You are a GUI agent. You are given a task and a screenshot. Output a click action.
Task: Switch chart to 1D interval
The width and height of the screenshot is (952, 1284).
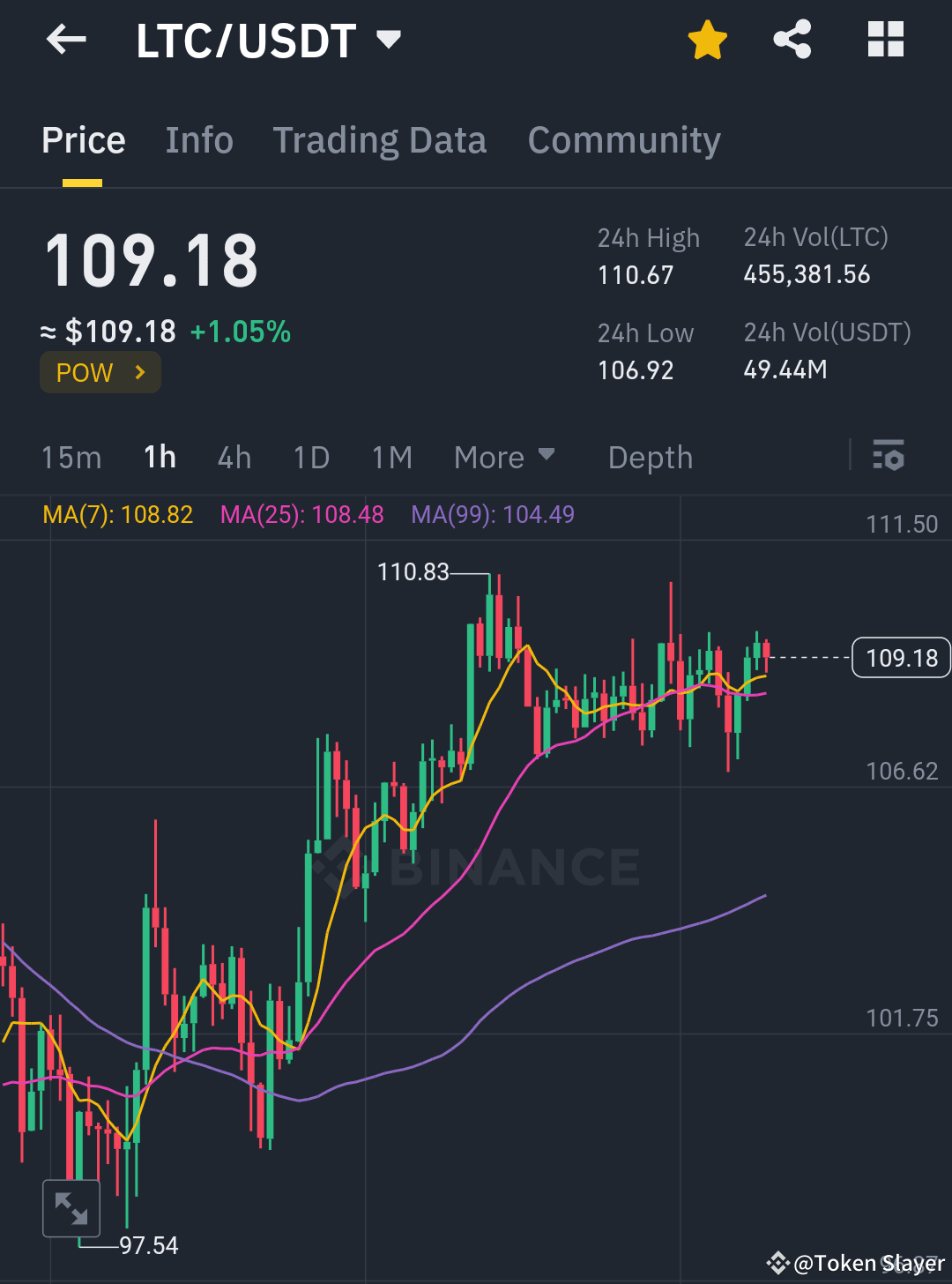point(310,457)
